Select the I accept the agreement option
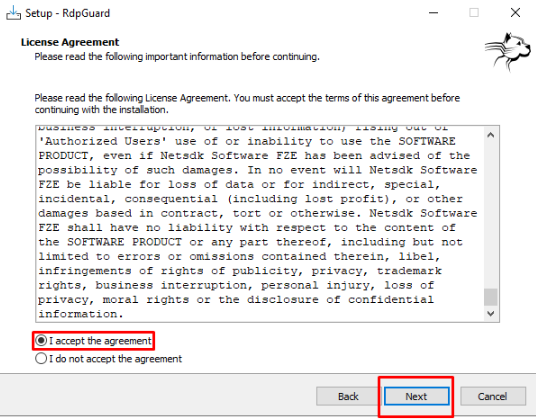Viewport: 536px width, 420px height. pyautogui.click(x=94, y=341)
